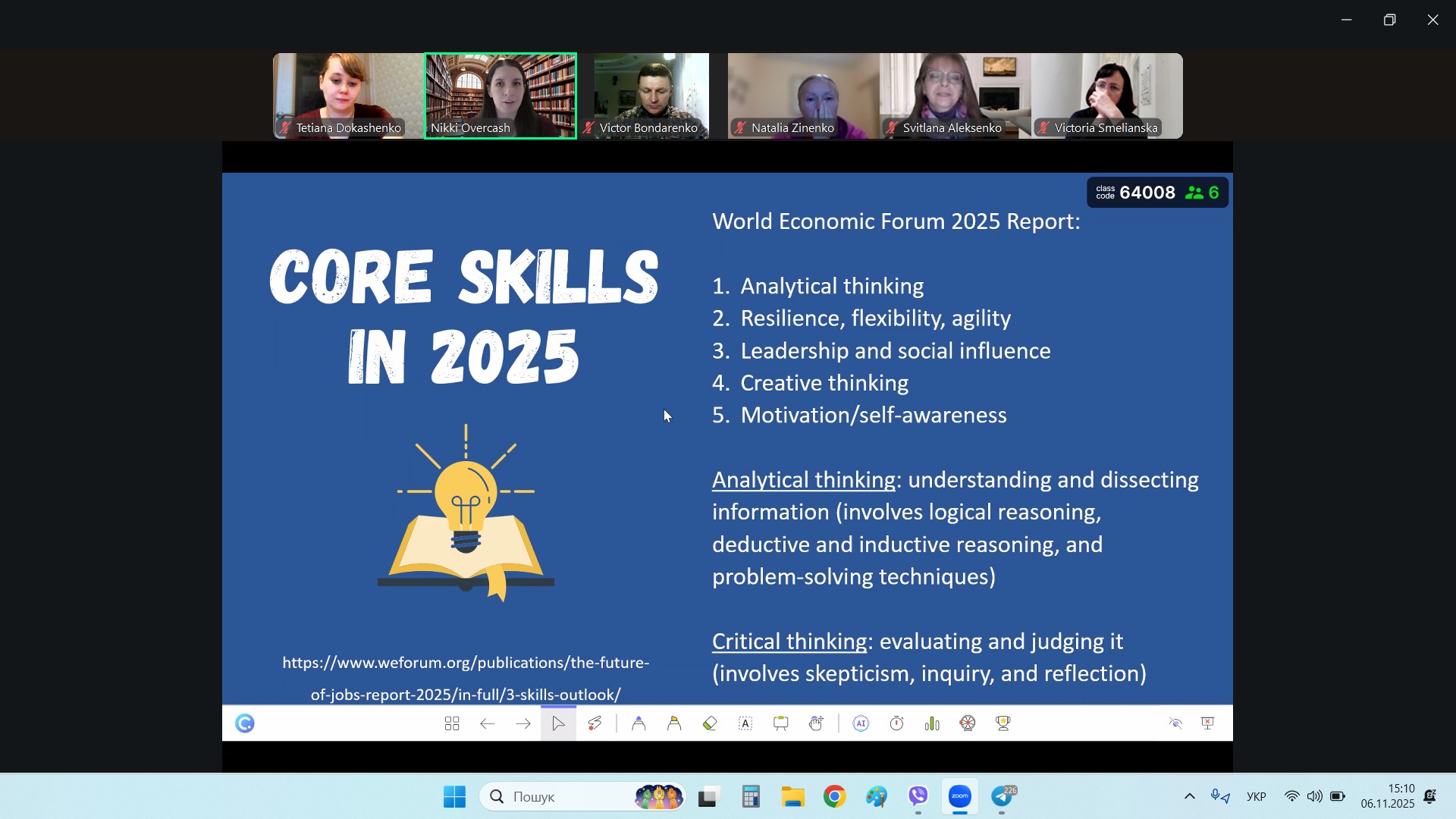This screenshot has width=1456, height=819.
Task: Select Nikki Overcash video thumbnail
Action: pyautogui.click(x=500, y=96)
